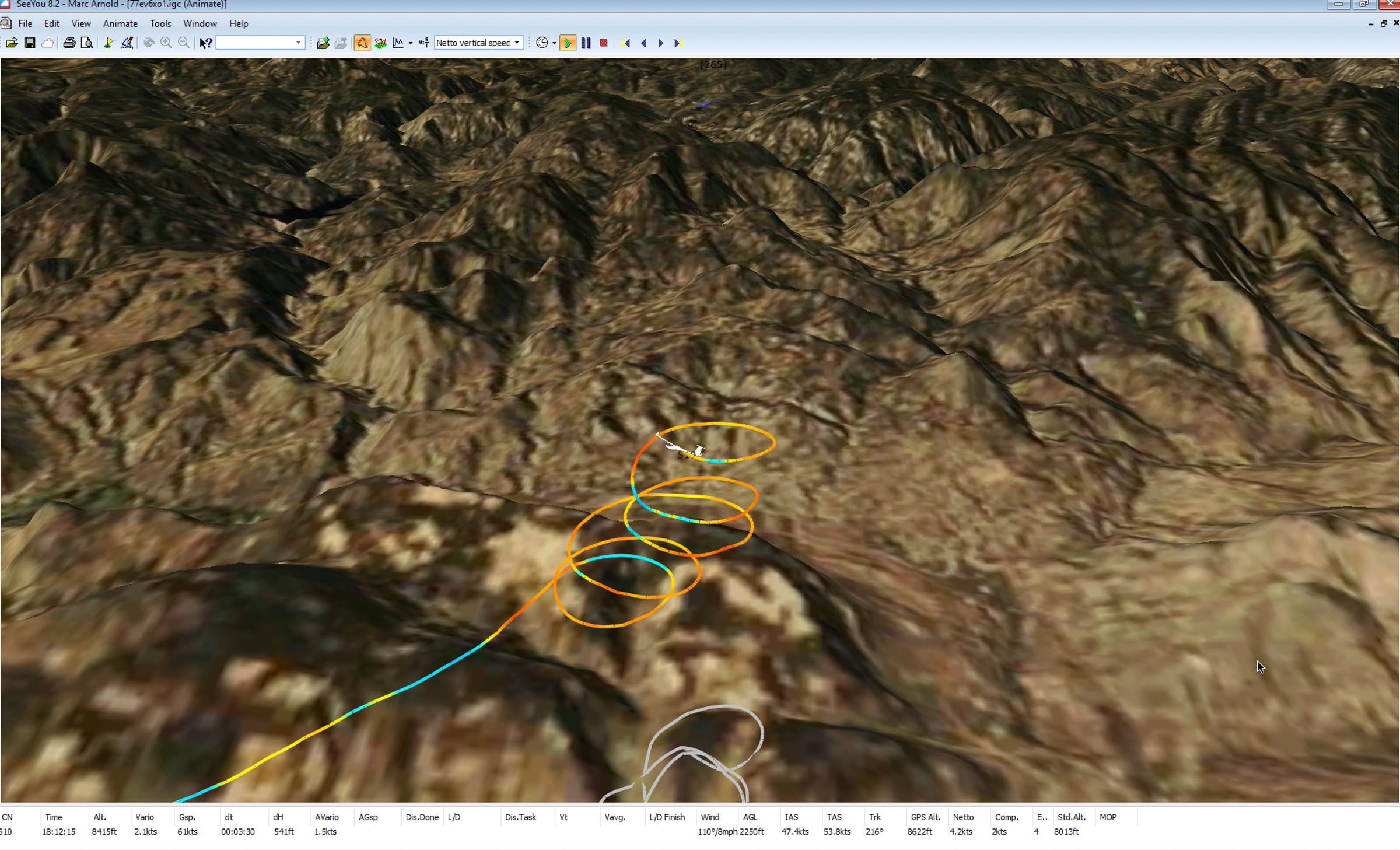Image resolution: width=1400 pixels, height=850 pixels.
Task: Expand the clock icon dropdown arrow
Action: [554, 43]
